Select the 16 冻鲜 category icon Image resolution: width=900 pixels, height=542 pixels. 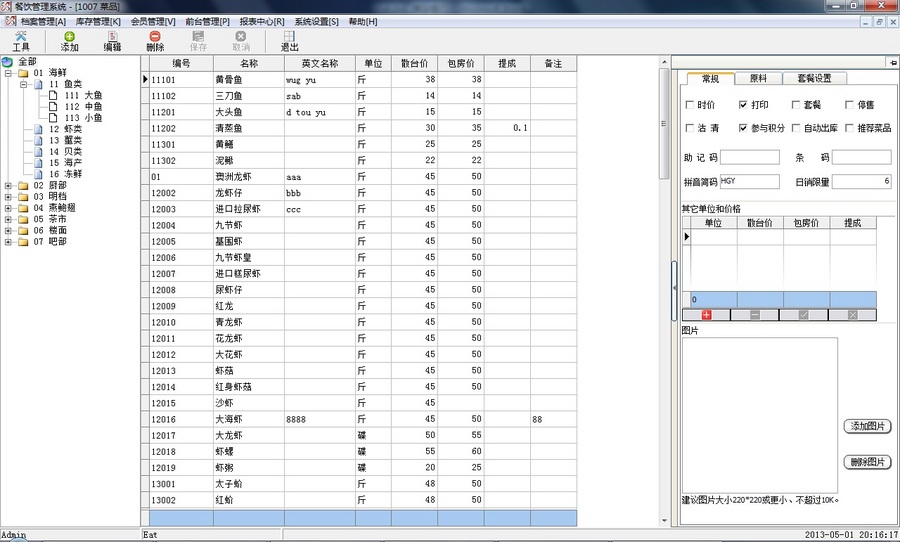point(38,174)
